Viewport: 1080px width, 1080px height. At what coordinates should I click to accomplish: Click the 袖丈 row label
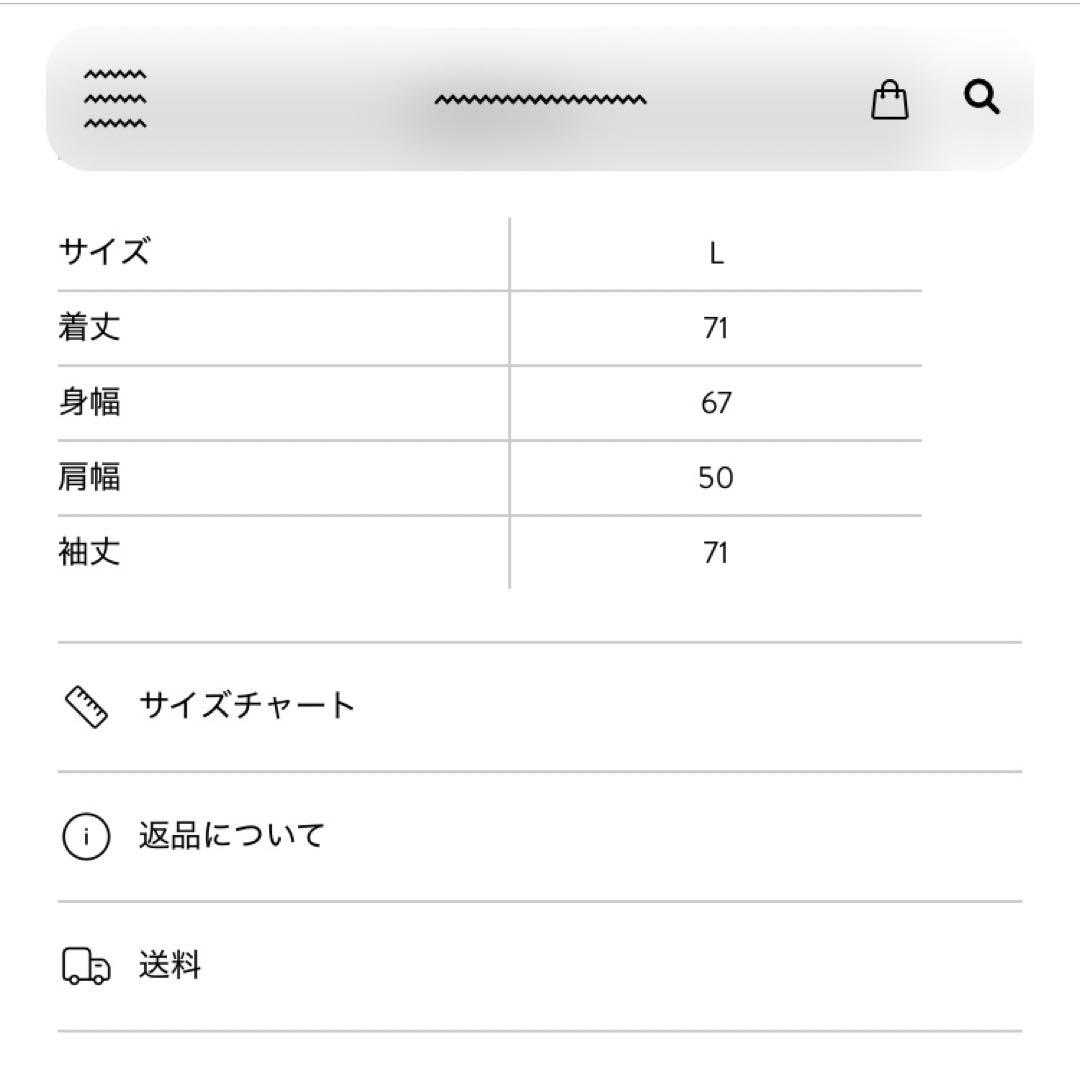(x=90, y=553)
